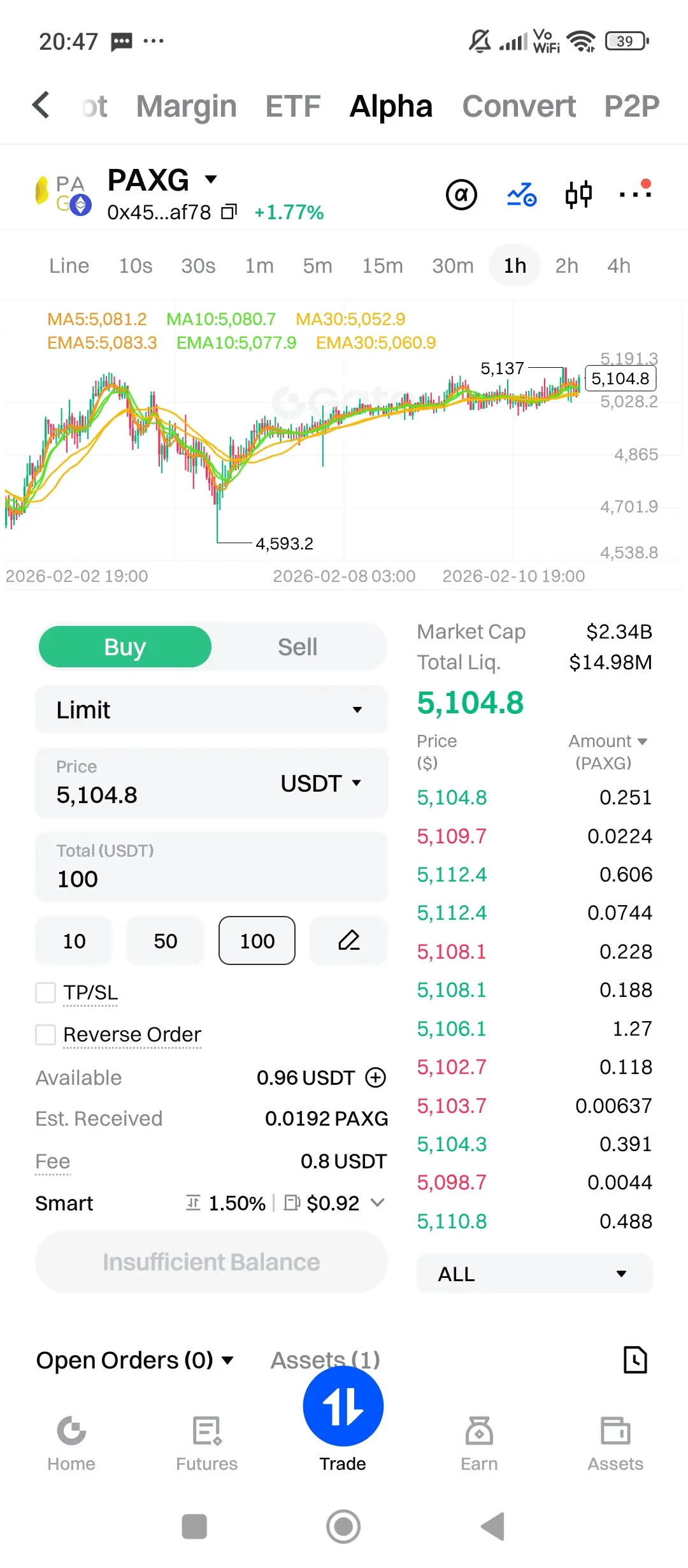
Task: Select the 2h chart interval
Action: coord(567,265)
